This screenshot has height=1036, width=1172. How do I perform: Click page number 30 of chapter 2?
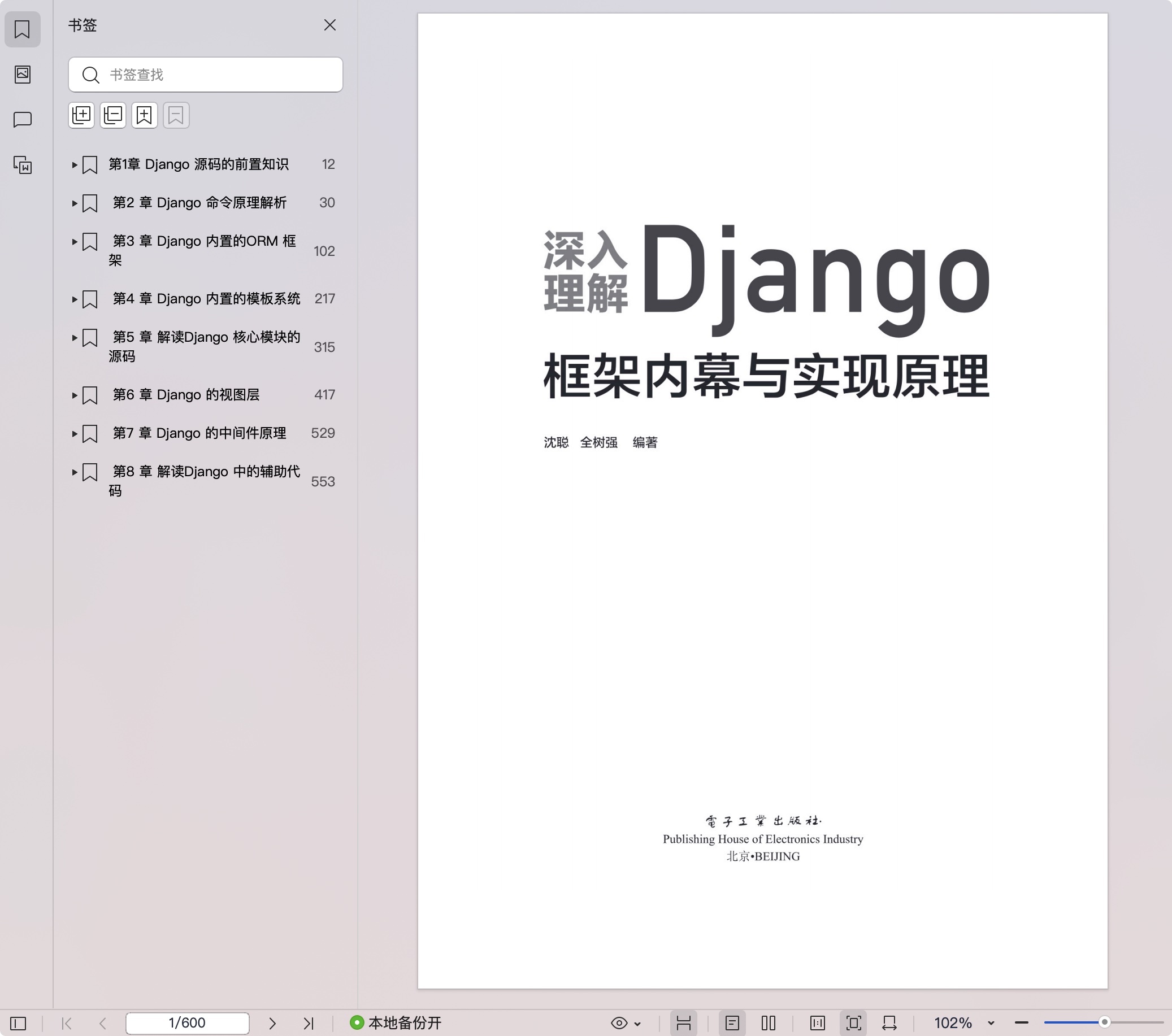pos(327,203)
